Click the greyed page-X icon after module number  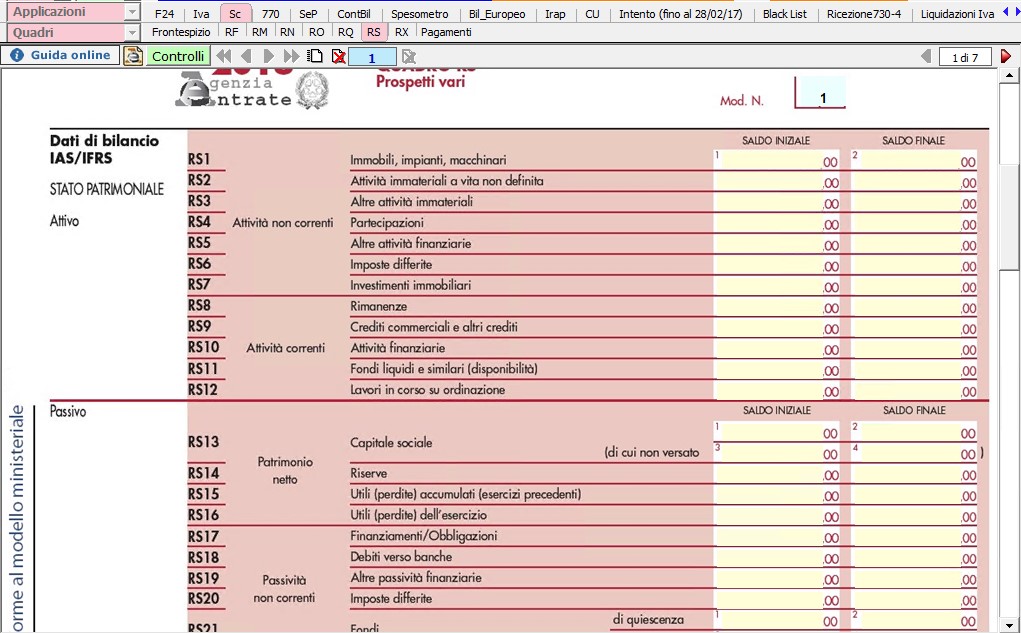point(408,57)
